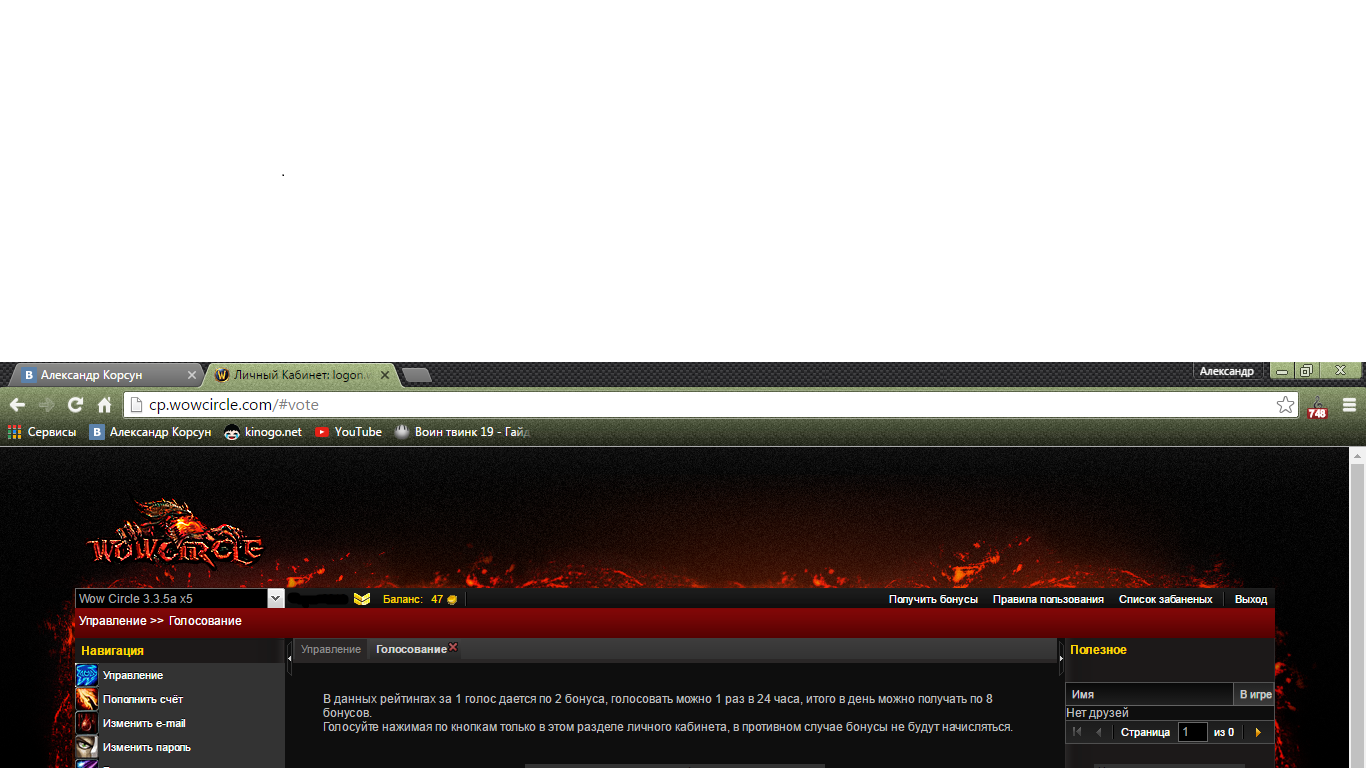
Task: Click the Получить бонусы link
Action: [x=933, y=600]
